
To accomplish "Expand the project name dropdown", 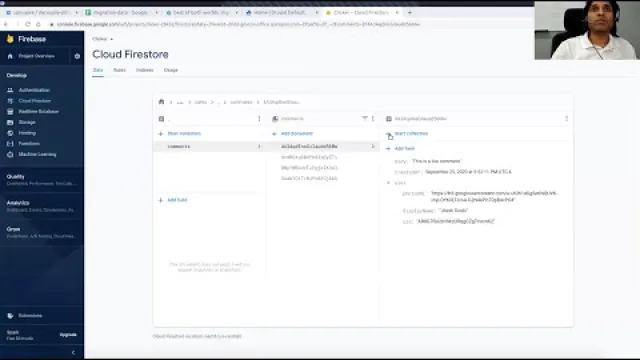I will 102,39.
